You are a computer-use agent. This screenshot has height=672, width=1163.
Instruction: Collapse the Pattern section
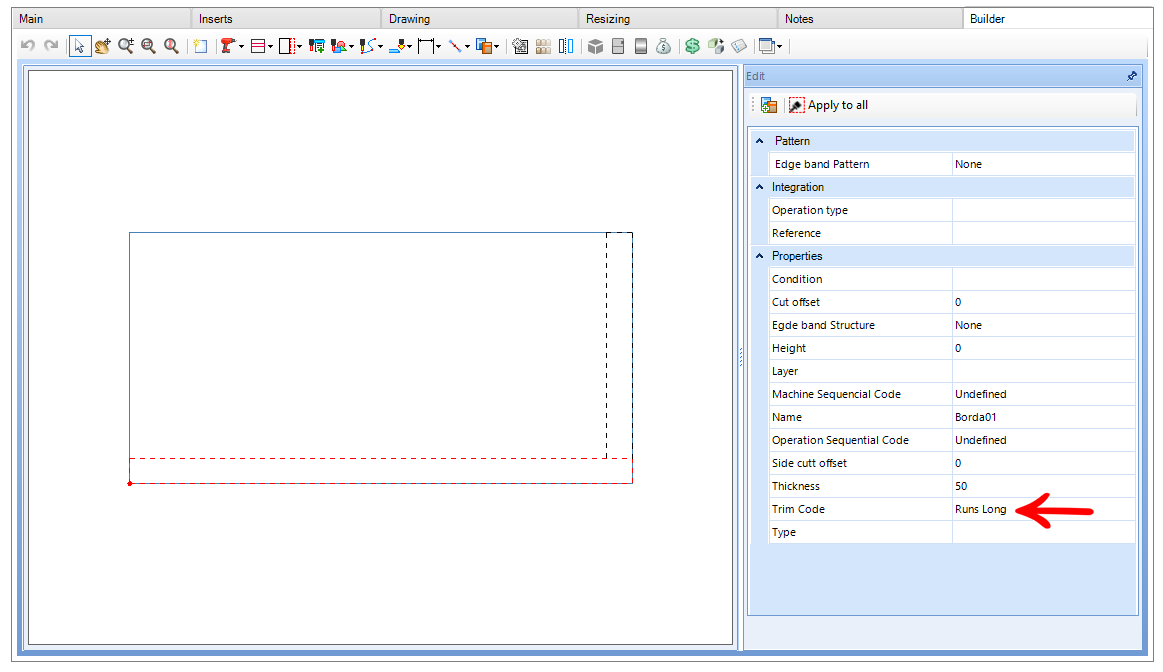760,141
